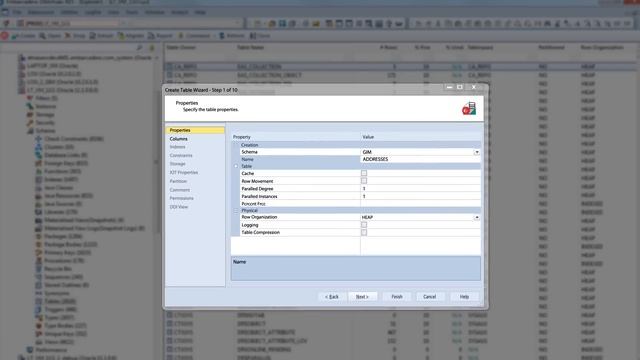
Task: Click Recycle Bin icon in explorer tree
Action: point(38,269)
